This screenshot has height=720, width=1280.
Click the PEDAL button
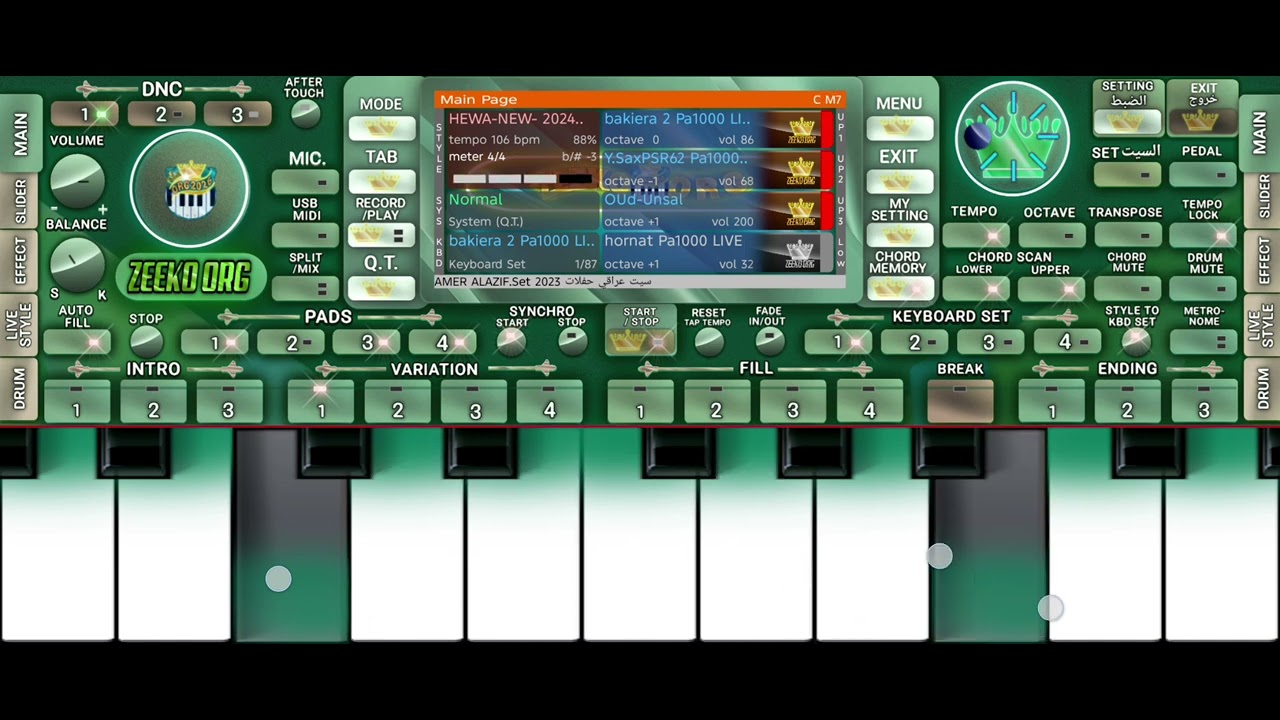1202,174
